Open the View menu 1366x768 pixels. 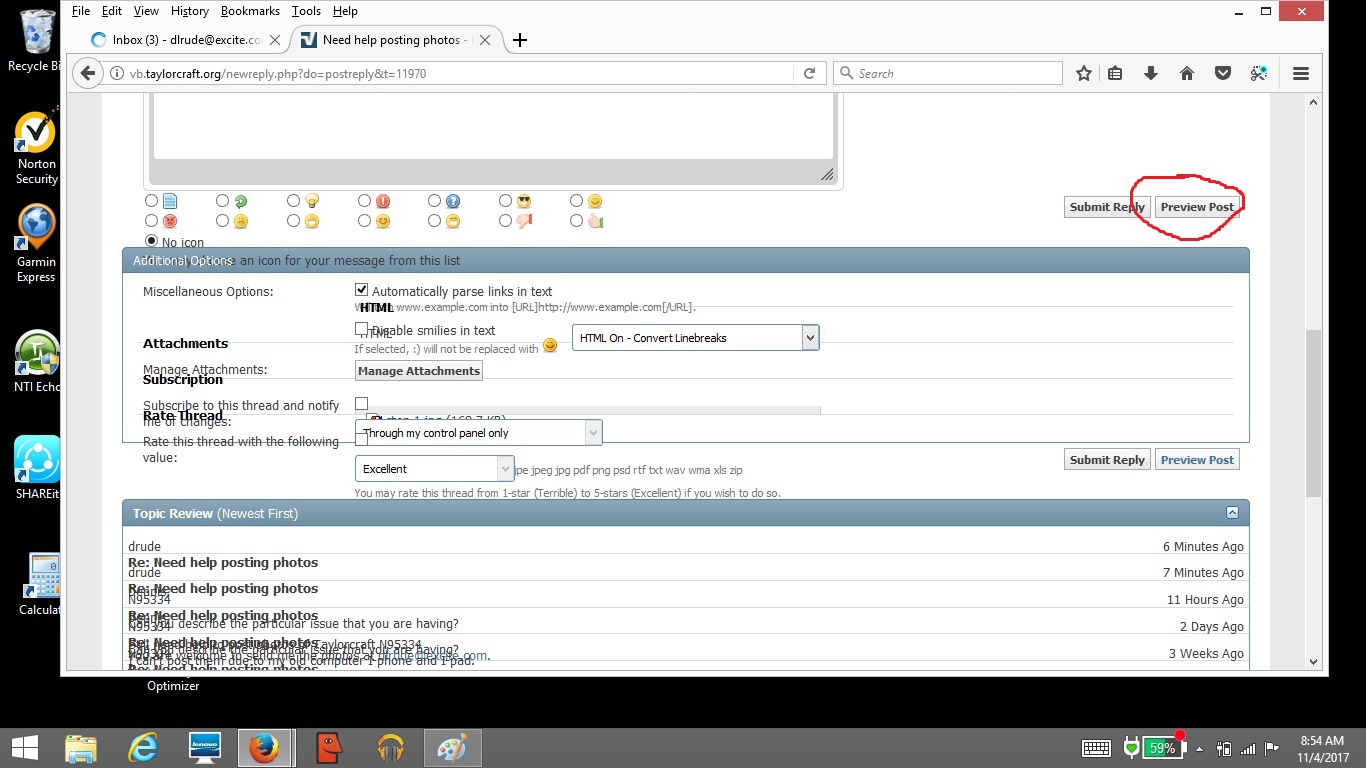click(x=146, y=11)
